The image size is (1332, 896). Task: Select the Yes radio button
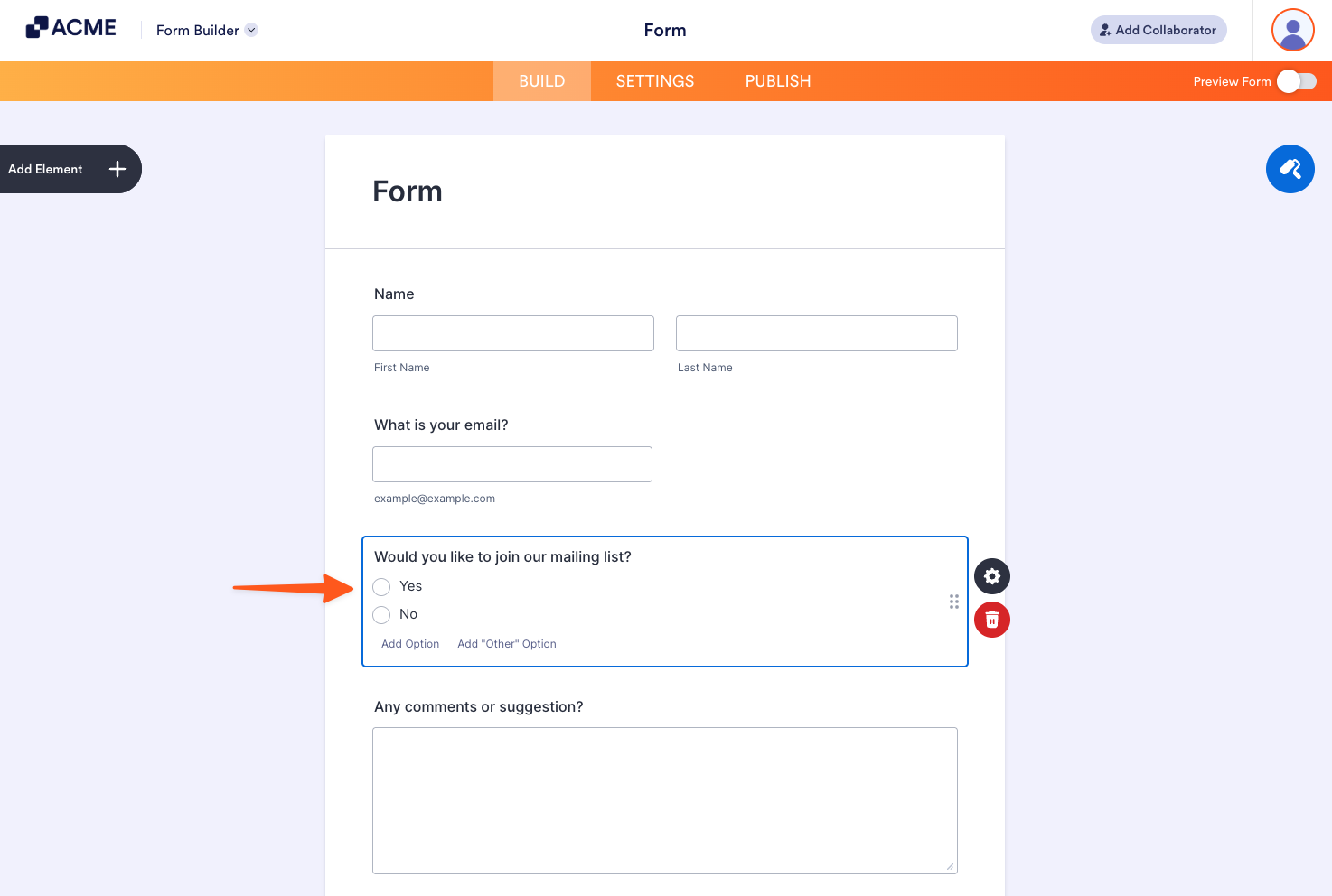point(381,586)
